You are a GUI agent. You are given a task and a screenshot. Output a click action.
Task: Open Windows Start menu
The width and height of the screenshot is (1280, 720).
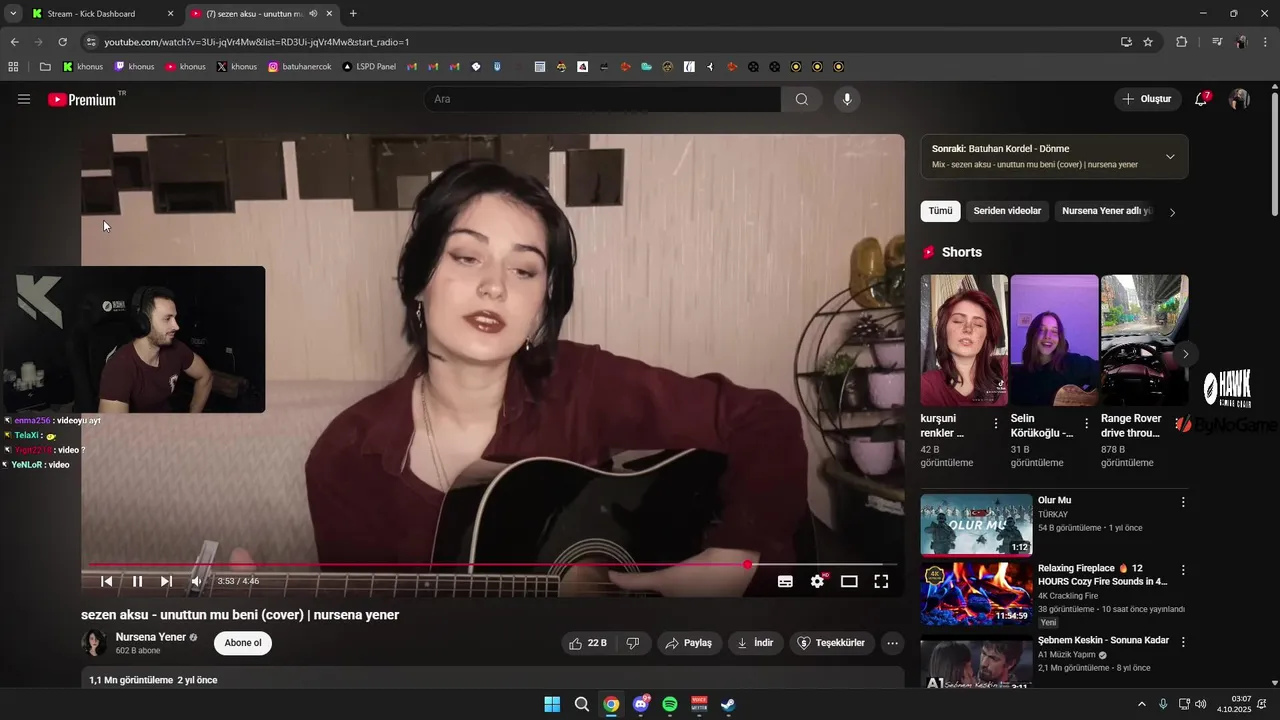click(552, 704)
